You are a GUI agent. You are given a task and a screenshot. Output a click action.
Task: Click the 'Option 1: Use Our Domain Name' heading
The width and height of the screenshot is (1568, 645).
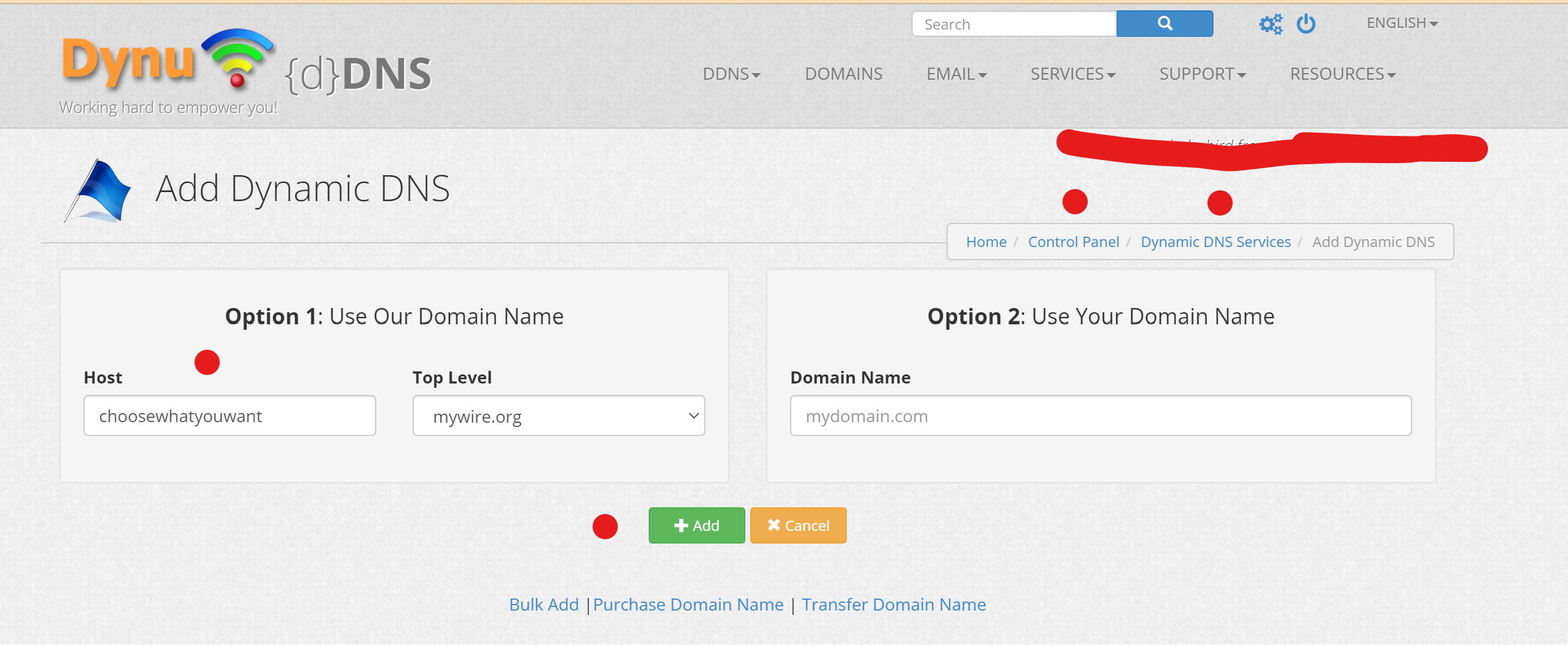[x=394, y=316]
